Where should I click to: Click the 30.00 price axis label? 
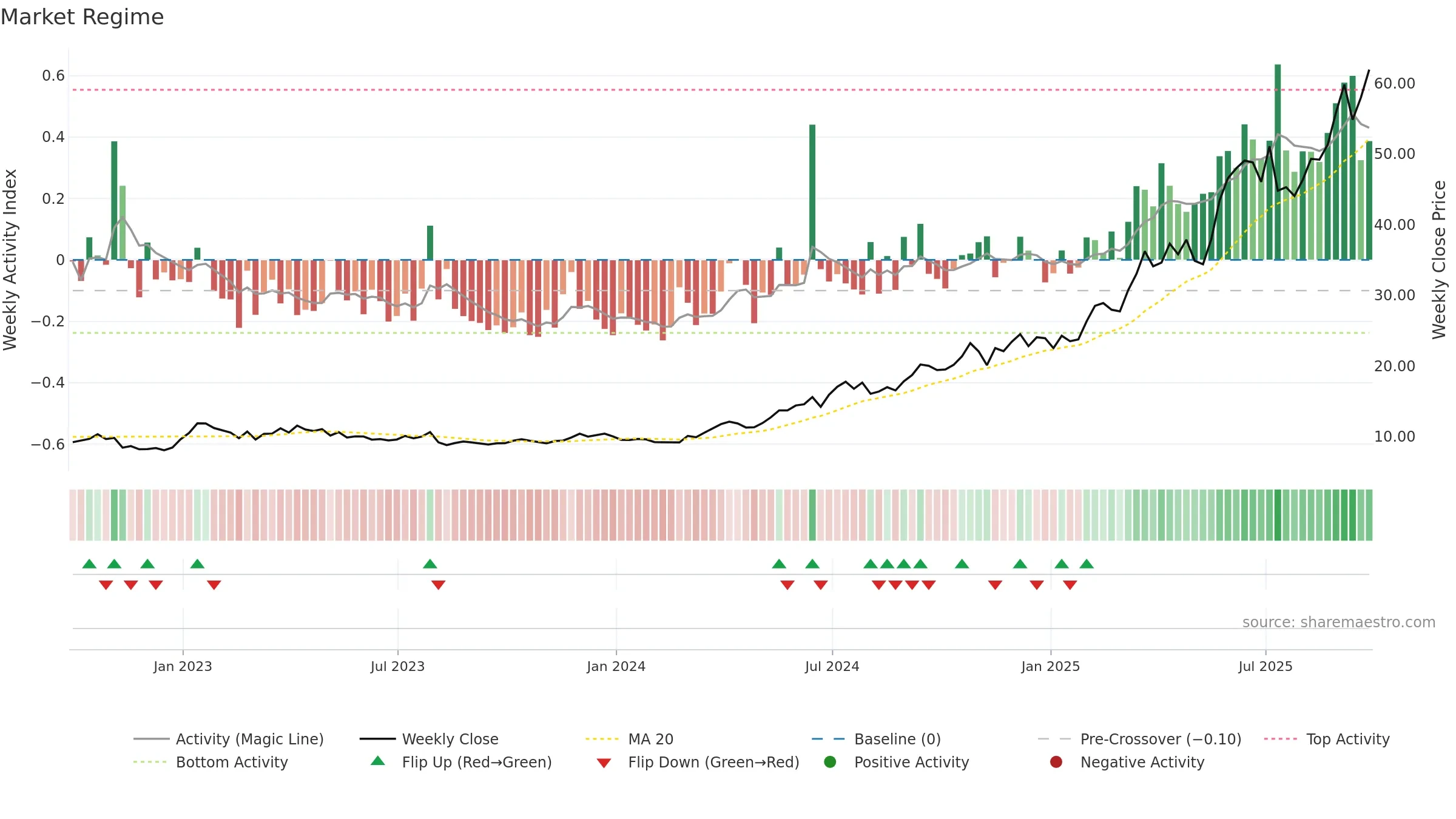(x=1394, y=295)
